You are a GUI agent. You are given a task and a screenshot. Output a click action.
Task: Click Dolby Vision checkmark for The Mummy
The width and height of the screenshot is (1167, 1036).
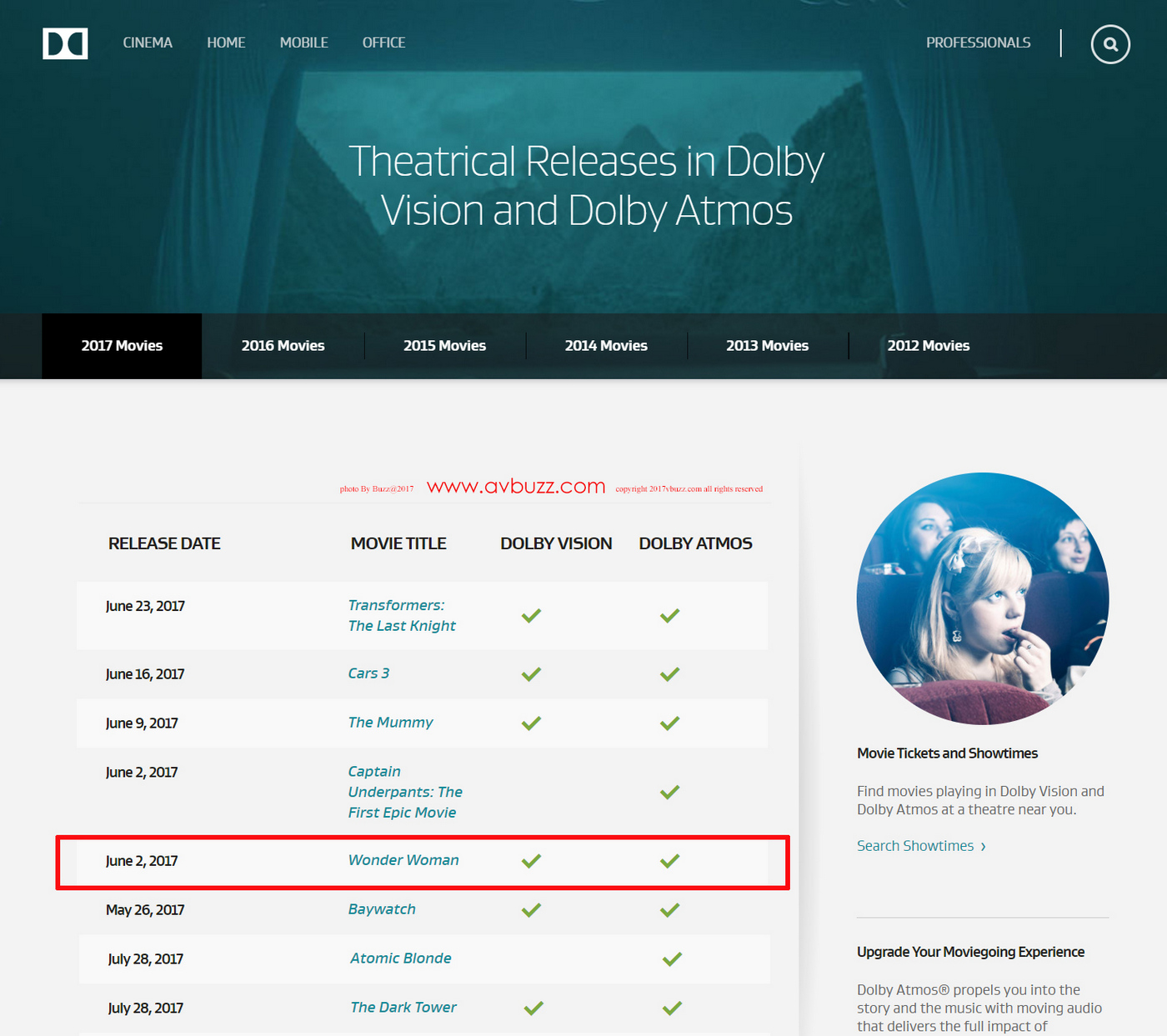point(531,723)
